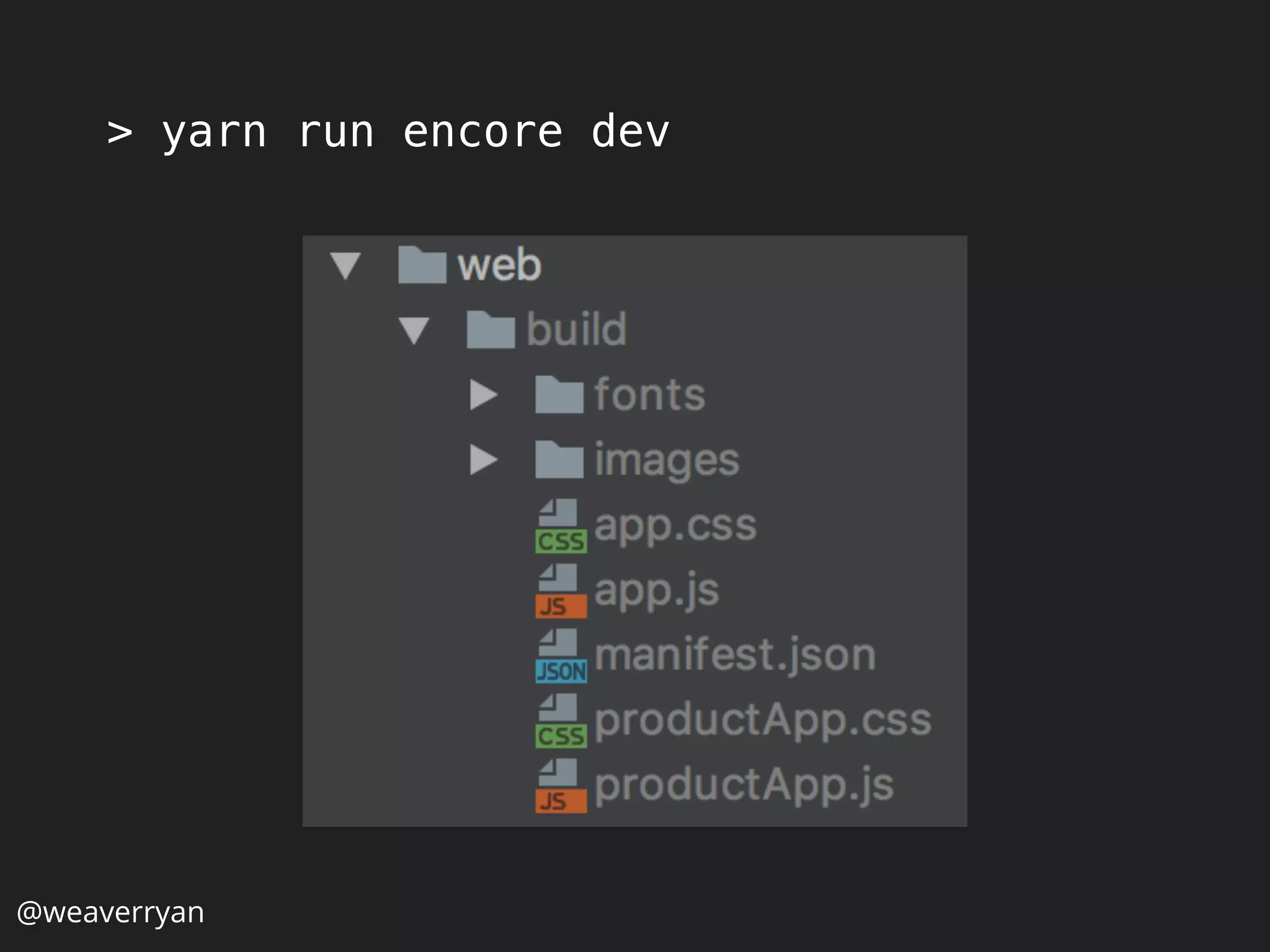Click the CSS file icon for app.css

click(561, 526)
